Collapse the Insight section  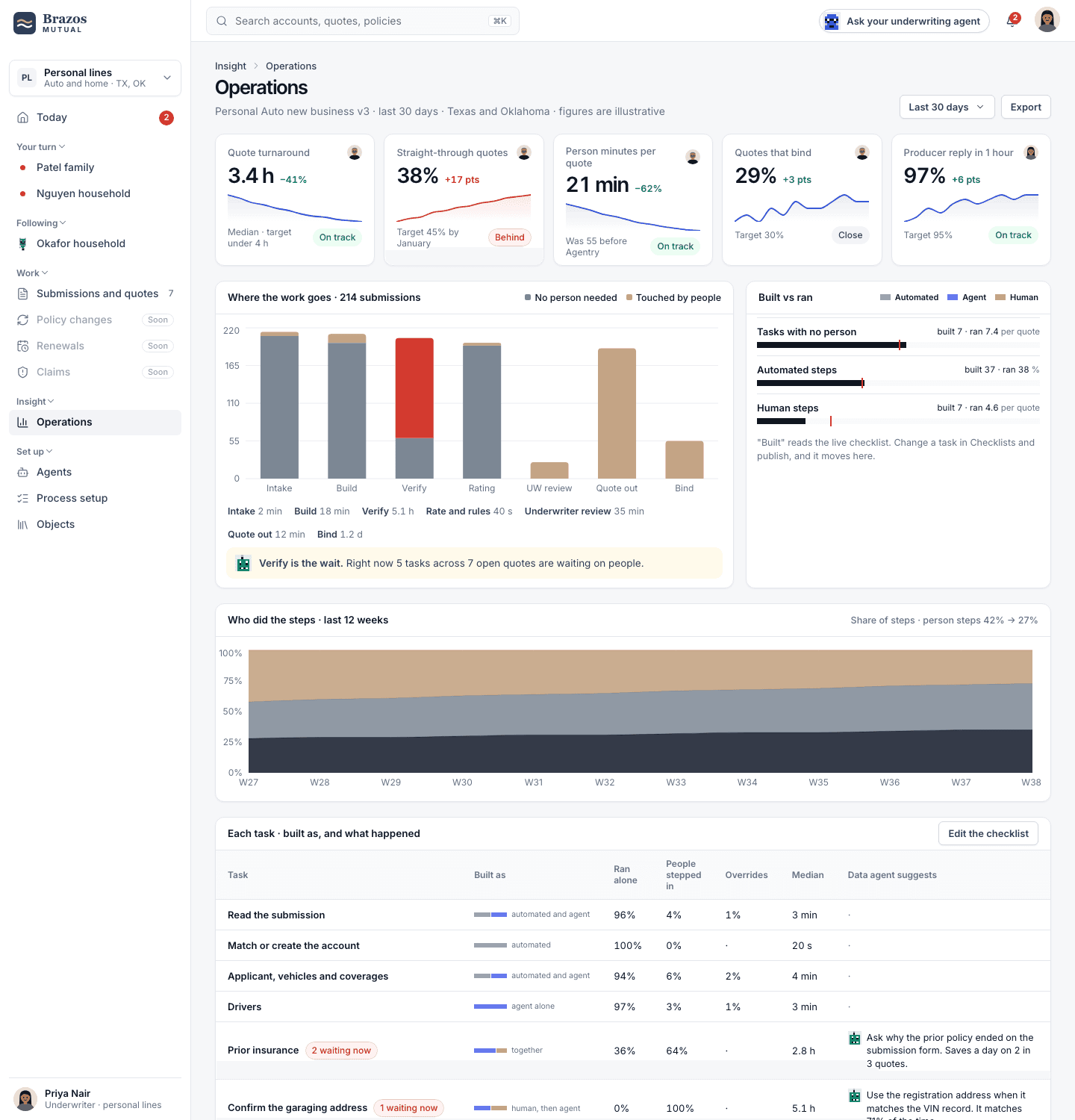click(x=35, y=402)
